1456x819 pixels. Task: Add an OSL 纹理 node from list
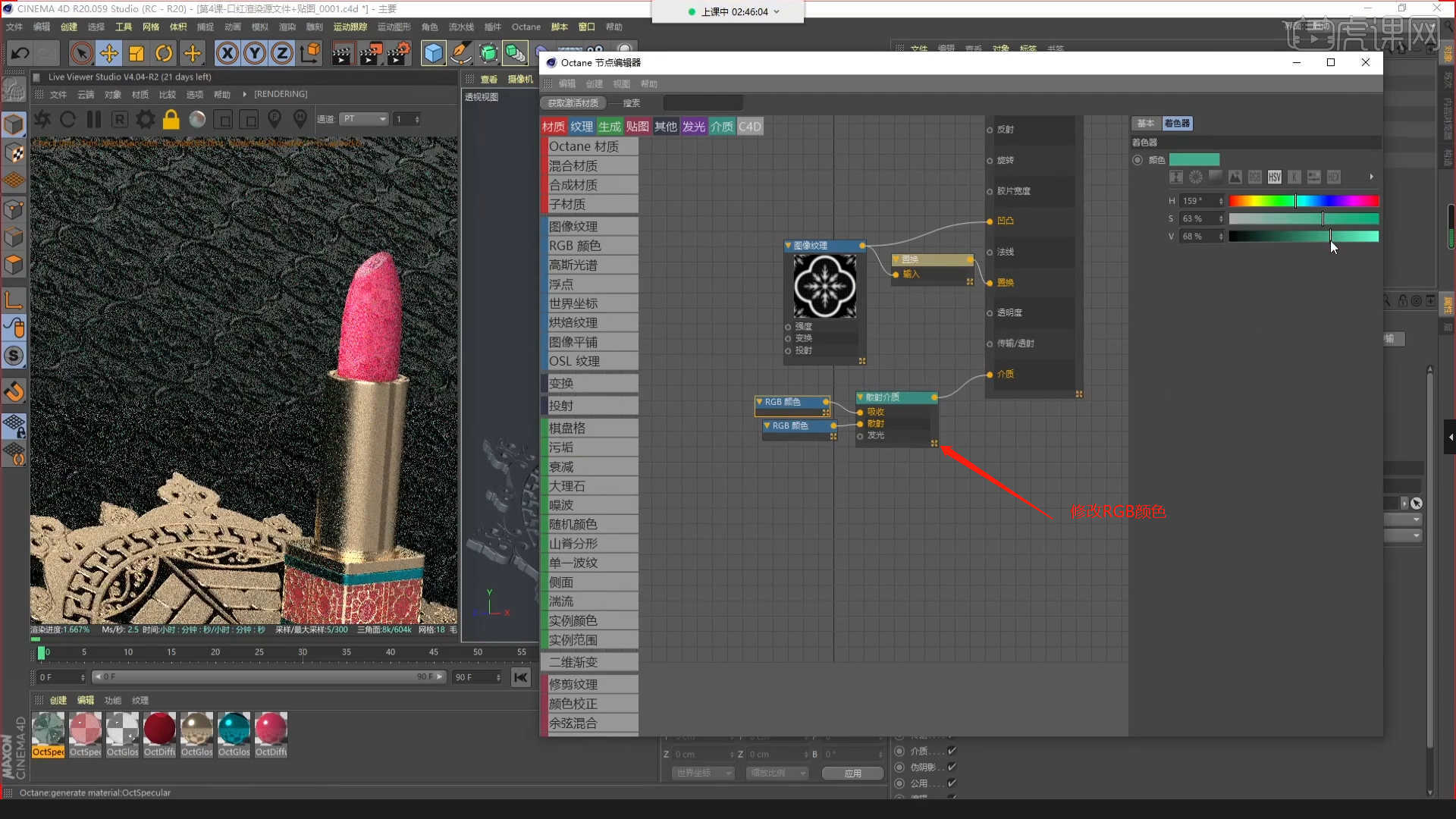click(592, 362)
